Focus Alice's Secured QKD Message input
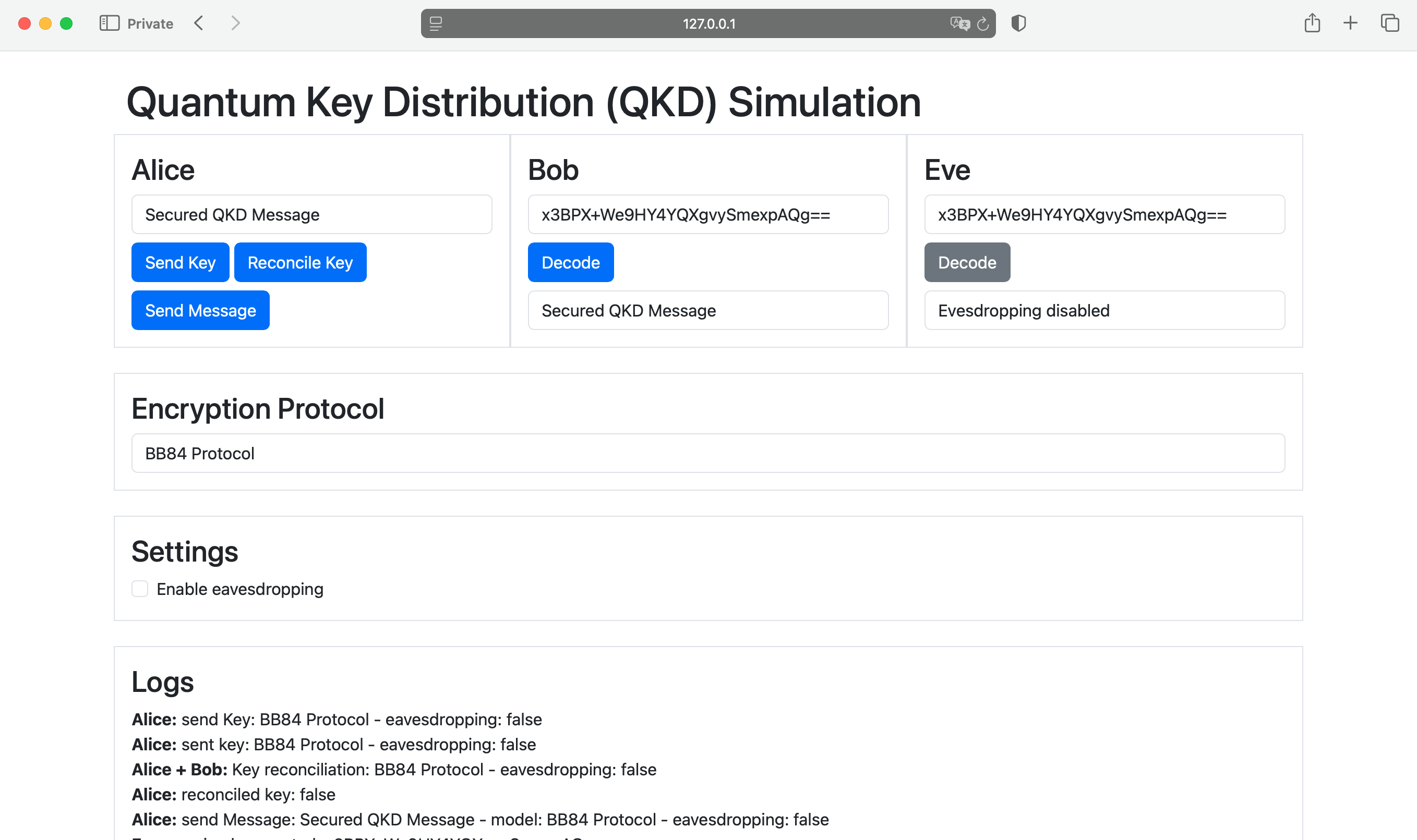The image size is (1417, 840). coord(311,214)
